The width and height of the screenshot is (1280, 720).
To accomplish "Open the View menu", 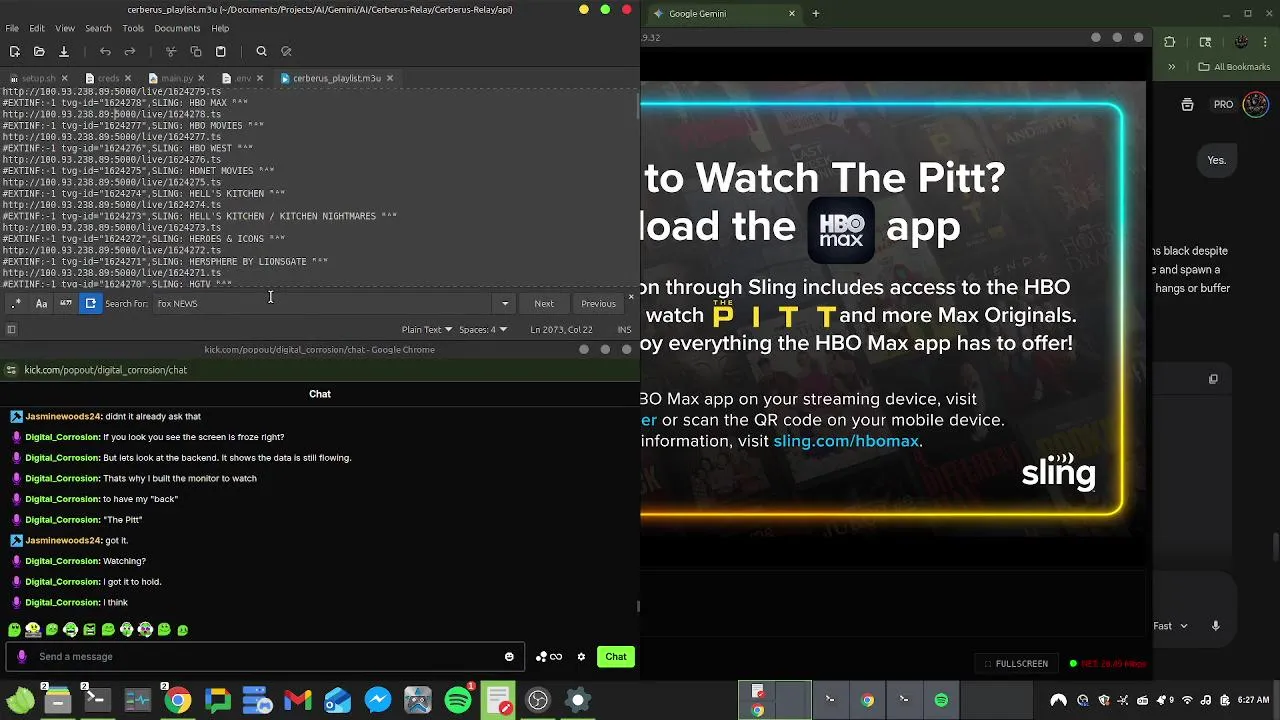I will coord(65,28).
